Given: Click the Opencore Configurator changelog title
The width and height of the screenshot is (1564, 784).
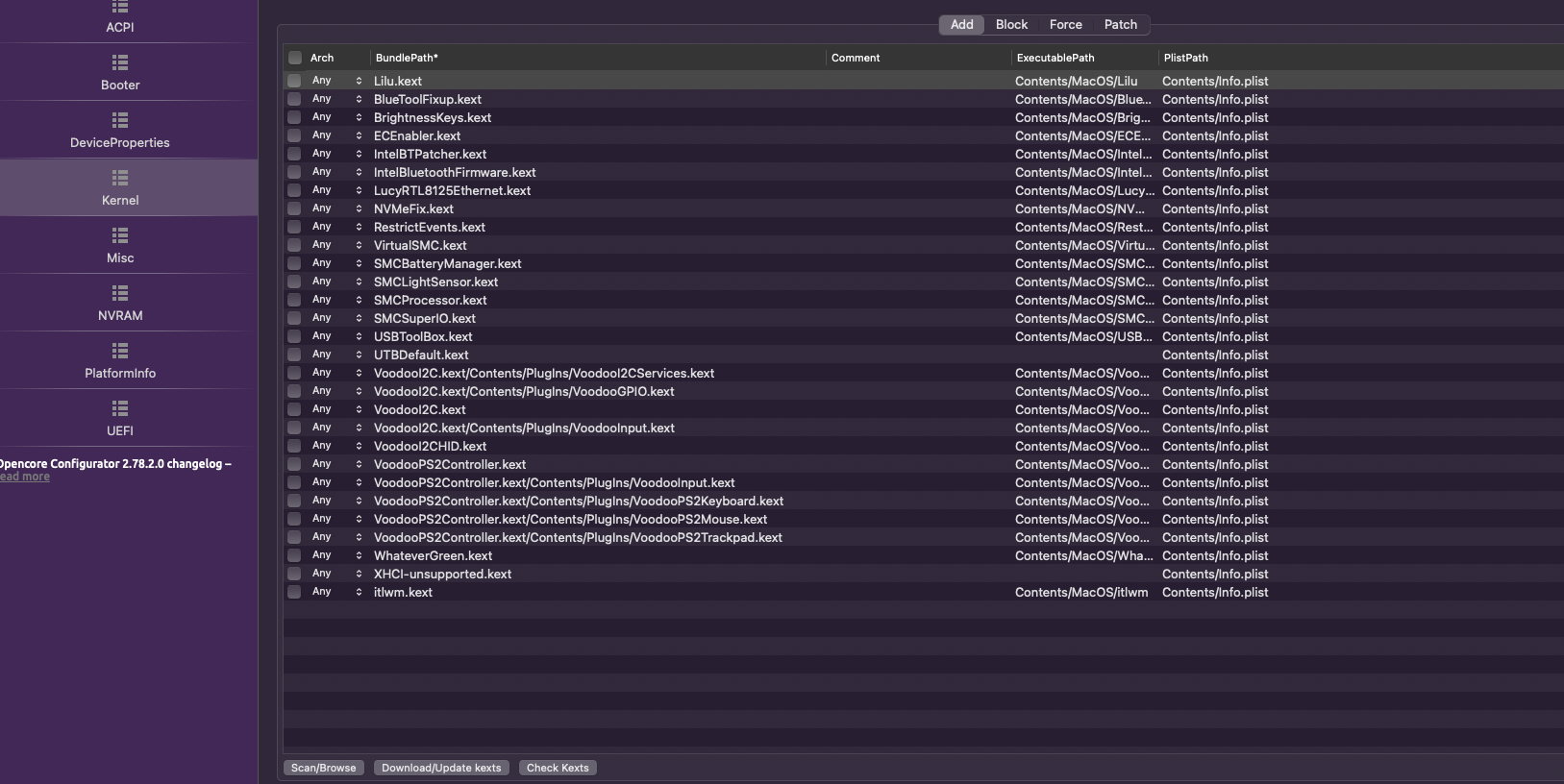Looking at the screenshot, I should [x=115, y=463].
